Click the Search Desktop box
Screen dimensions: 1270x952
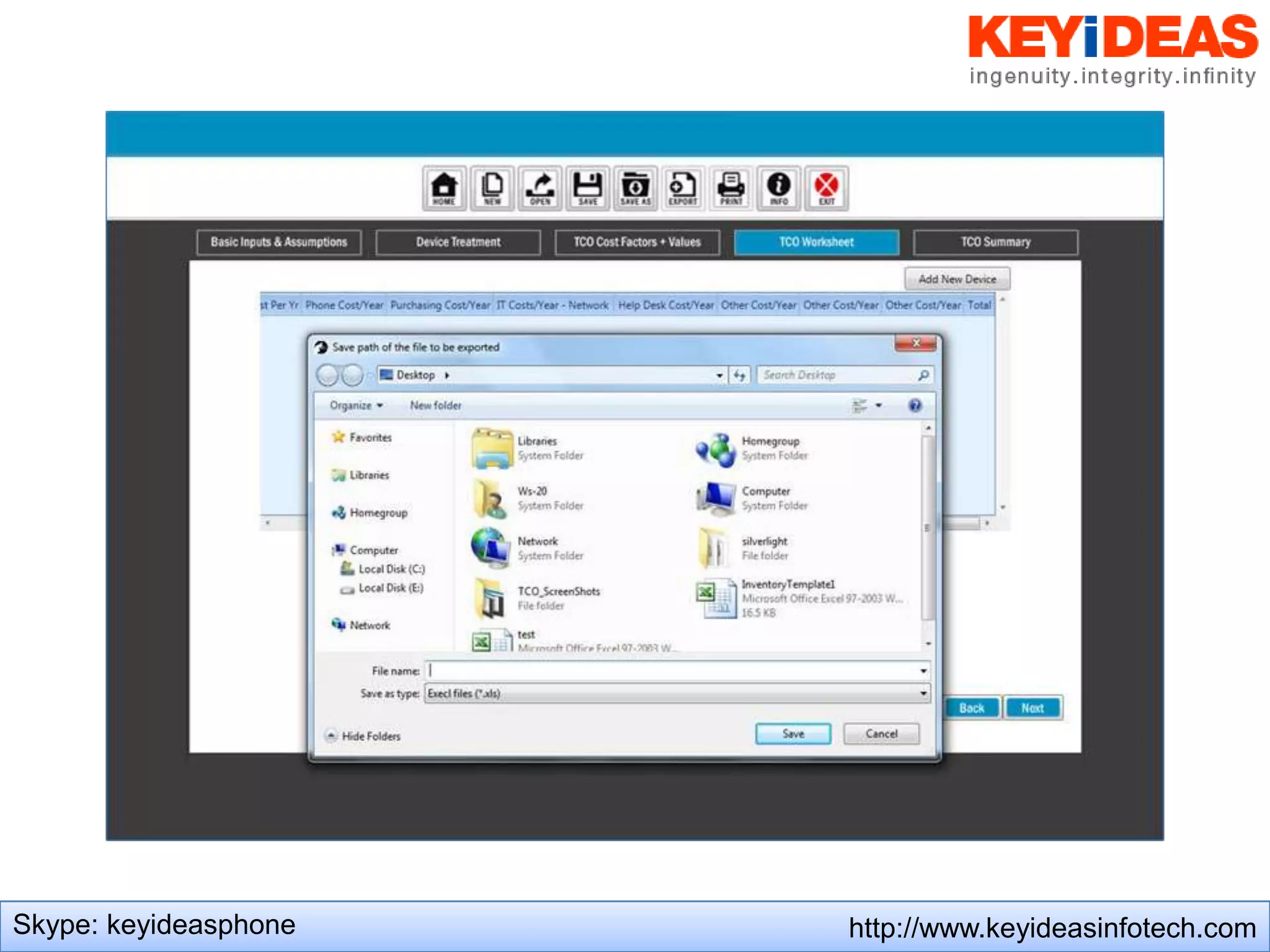pyautogui.click(x=846, y=376)
